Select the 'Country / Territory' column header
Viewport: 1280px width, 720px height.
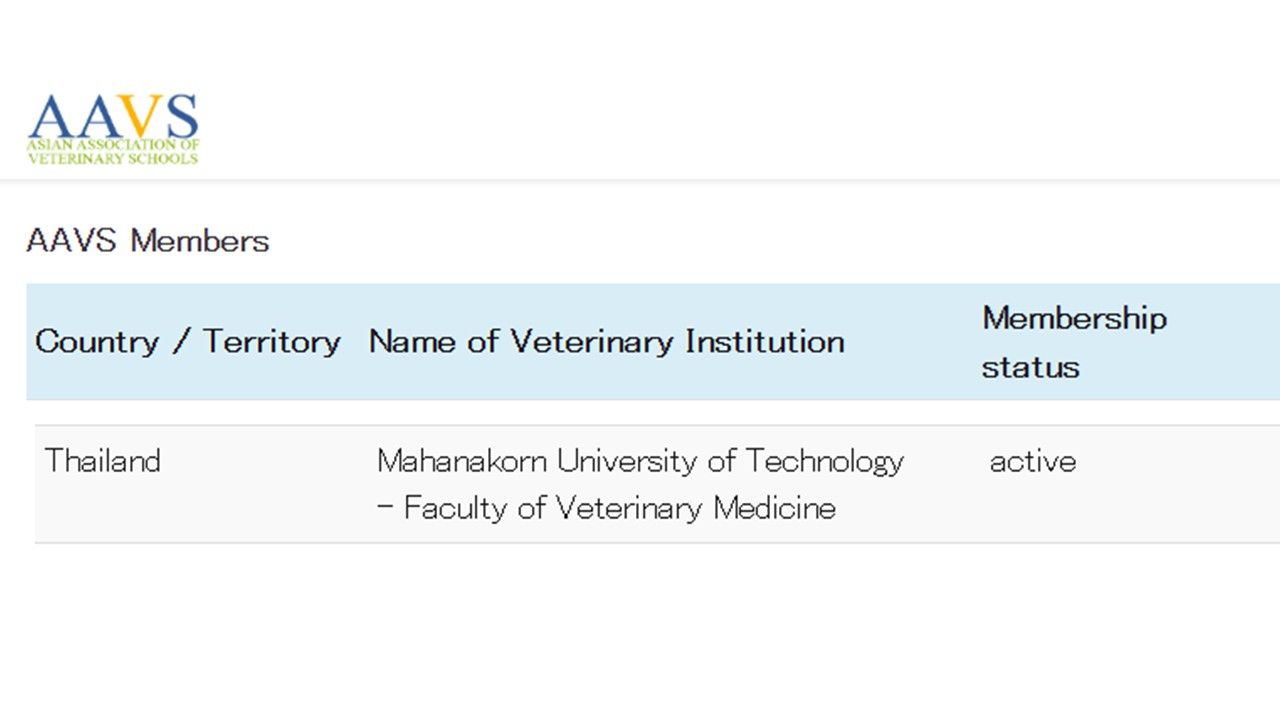188,342
